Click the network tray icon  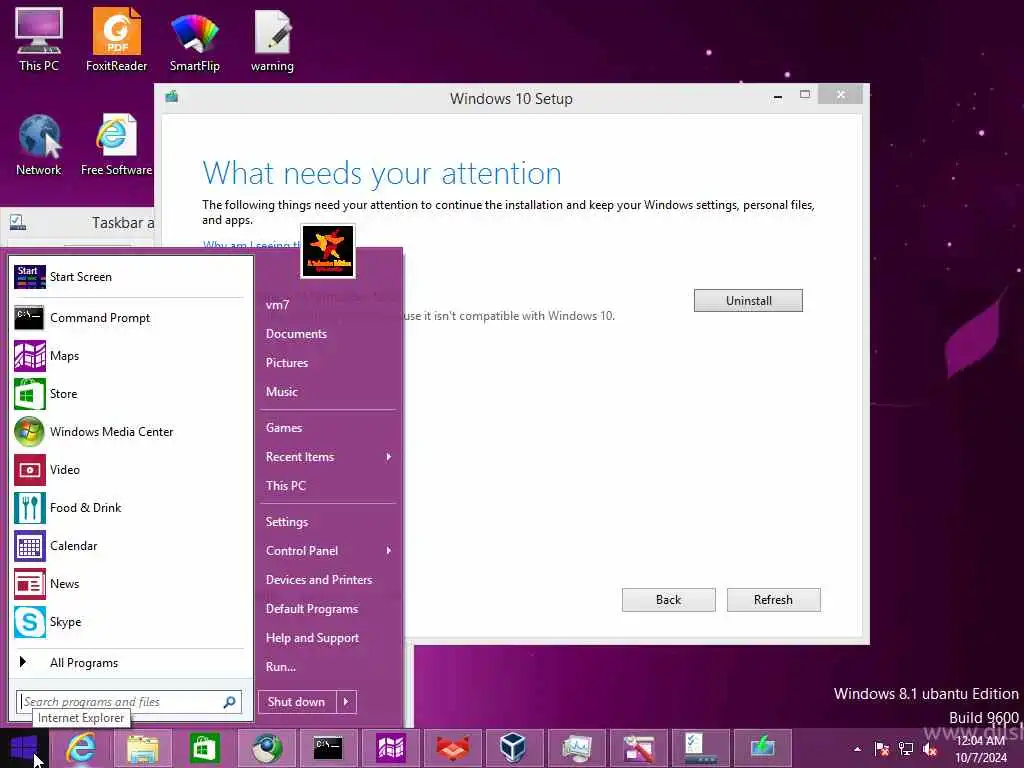pyautogui.click(x=906, y=749)
